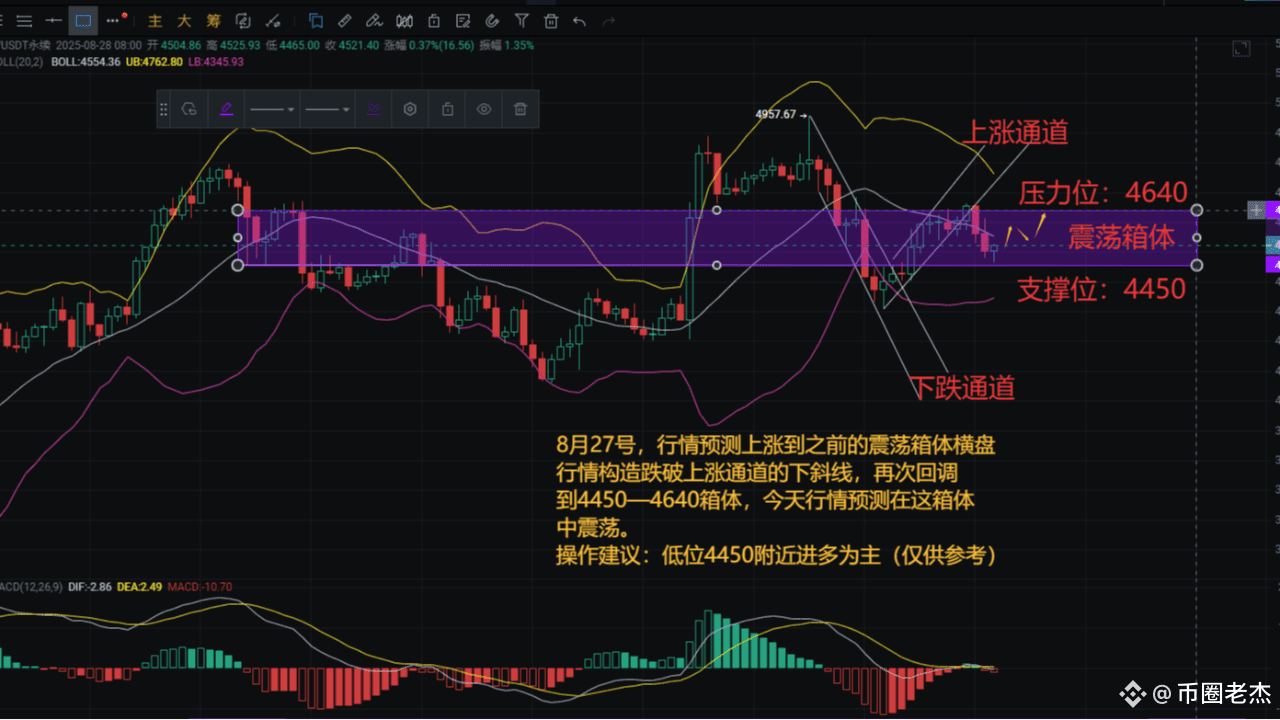
Task: Grab the floating toolbar drag handle
Action: [x=162, y=109]
